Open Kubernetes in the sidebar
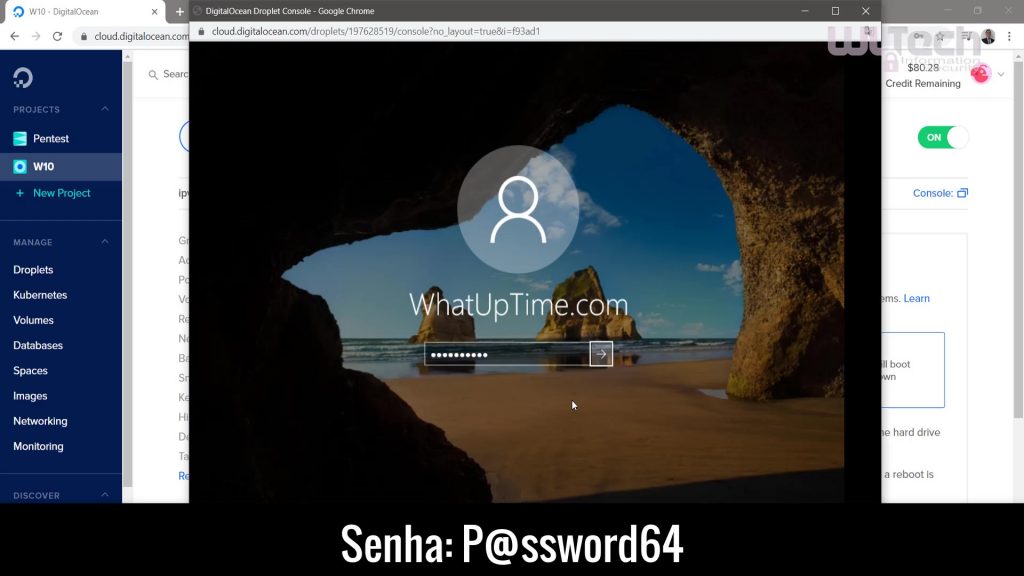Image resolution: width=1024 pixels, height=576 pixels. click(40, 295)
